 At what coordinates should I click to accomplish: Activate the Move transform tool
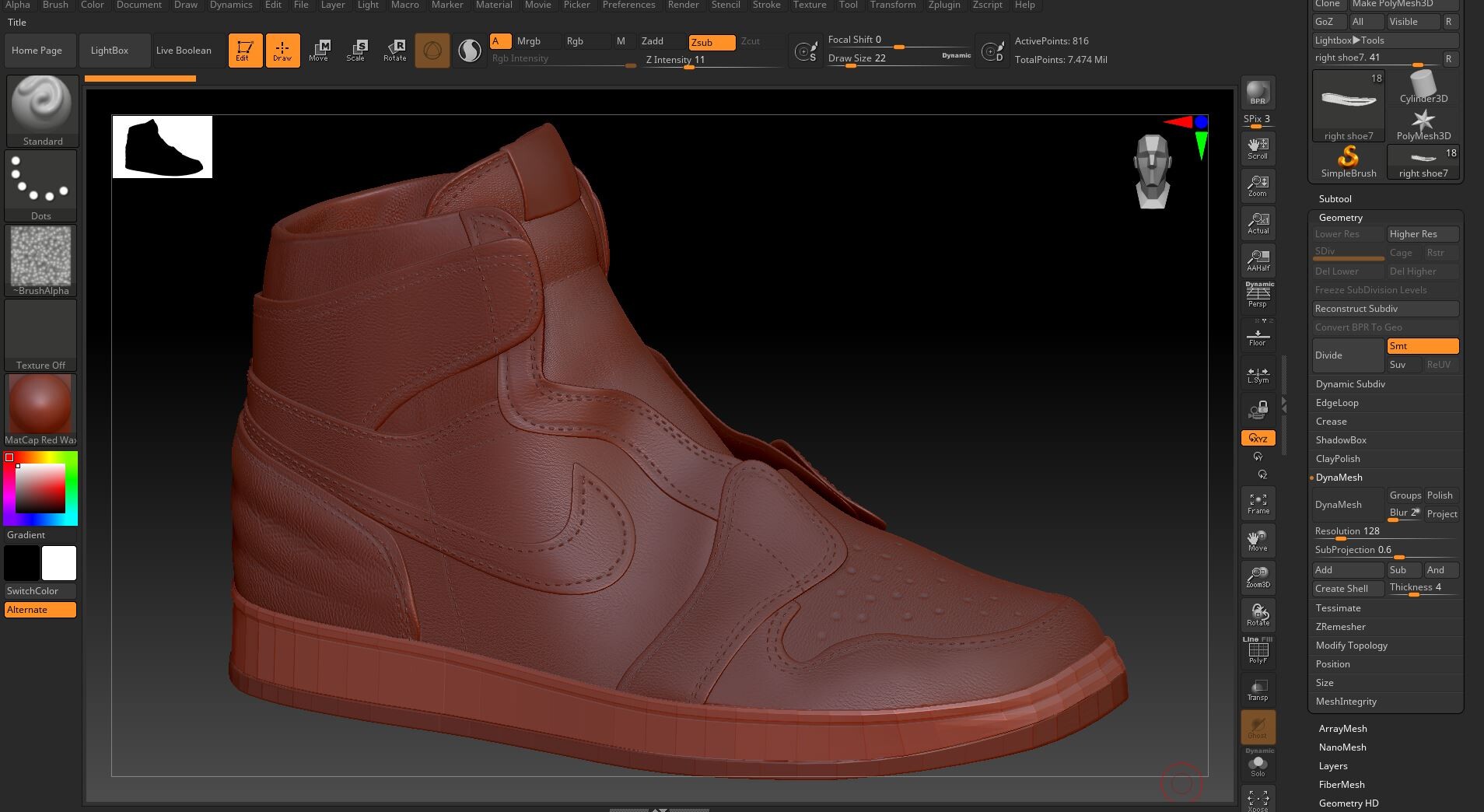[319, 51]
